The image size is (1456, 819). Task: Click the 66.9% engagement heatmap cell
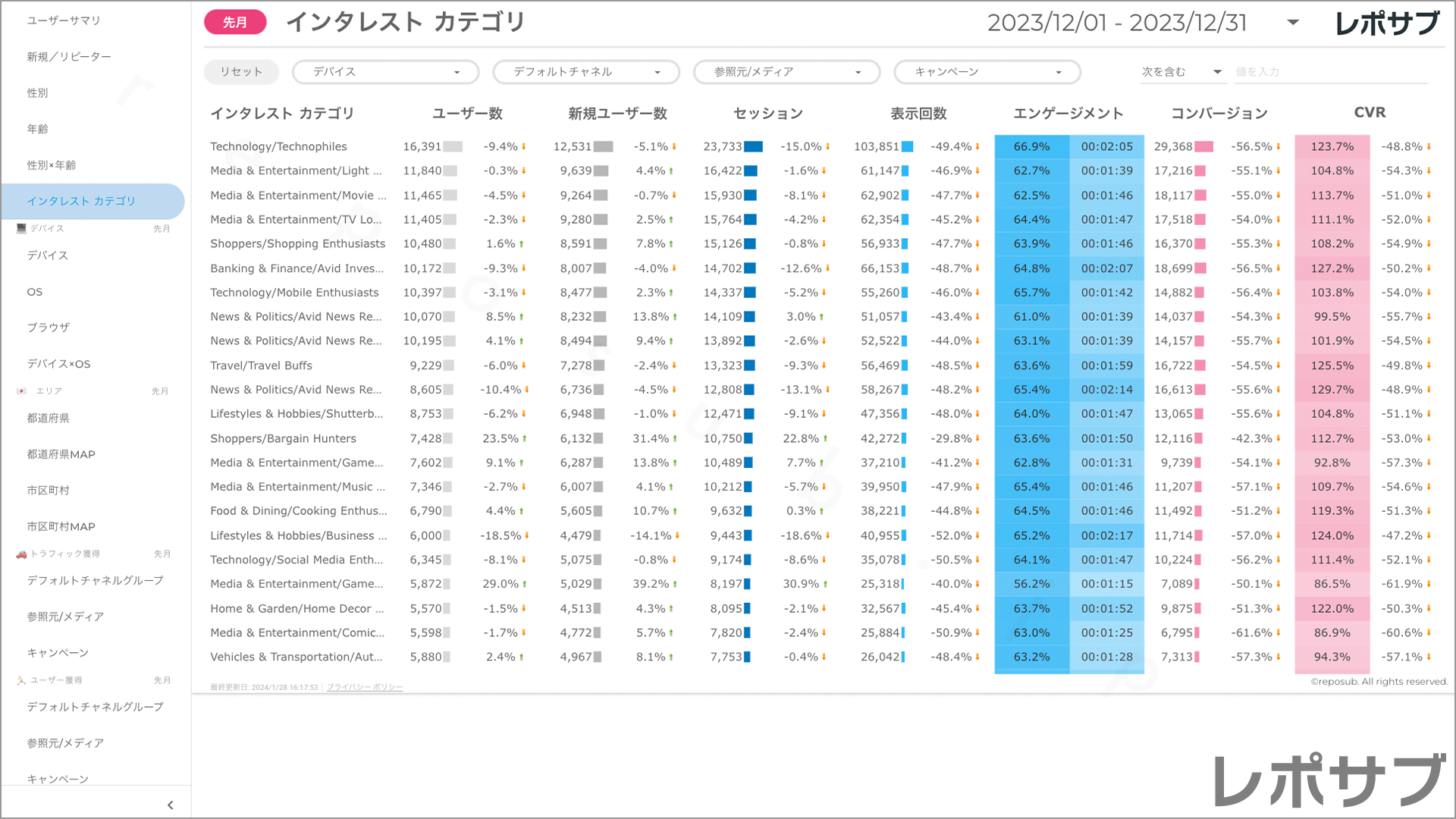(1031, 146)
